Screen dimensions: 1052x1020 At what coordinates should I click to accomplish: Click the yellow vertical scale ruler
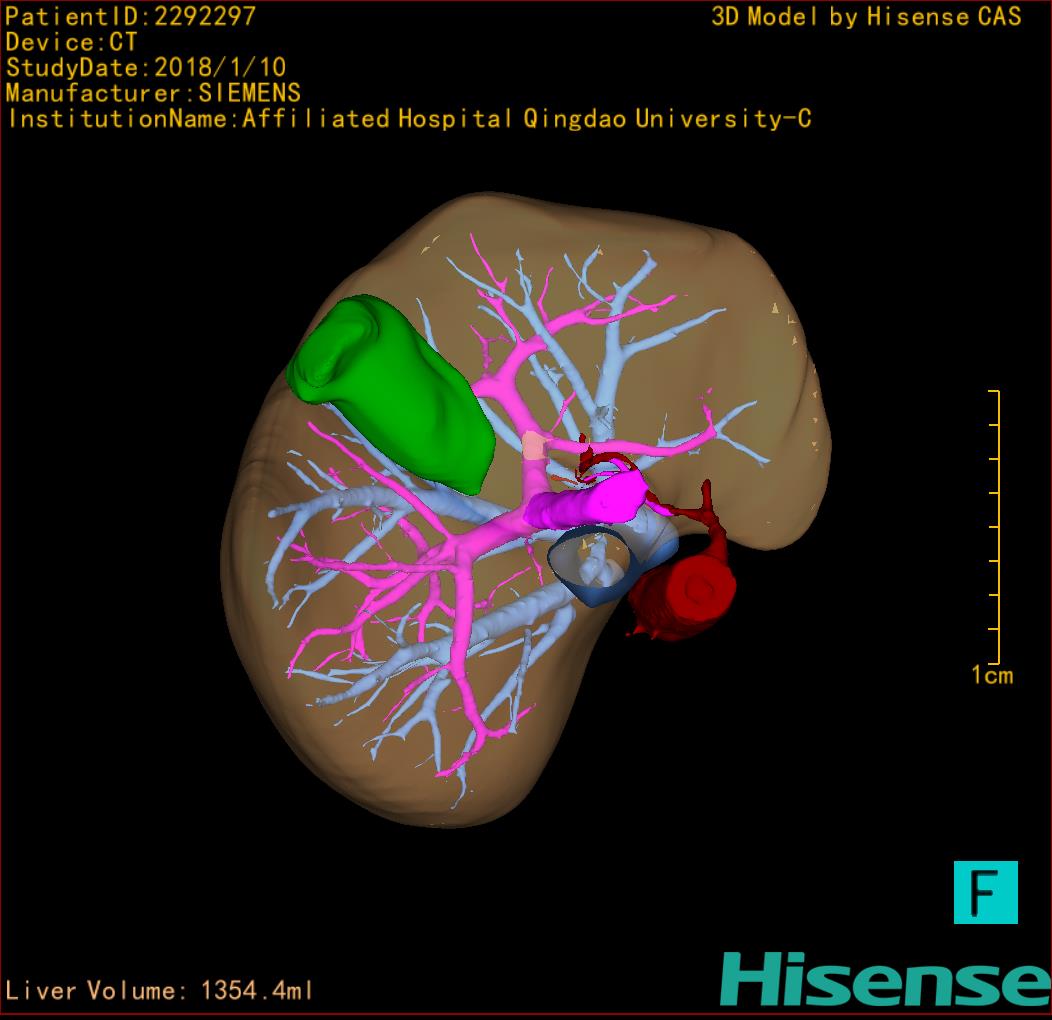pos(997,527)
